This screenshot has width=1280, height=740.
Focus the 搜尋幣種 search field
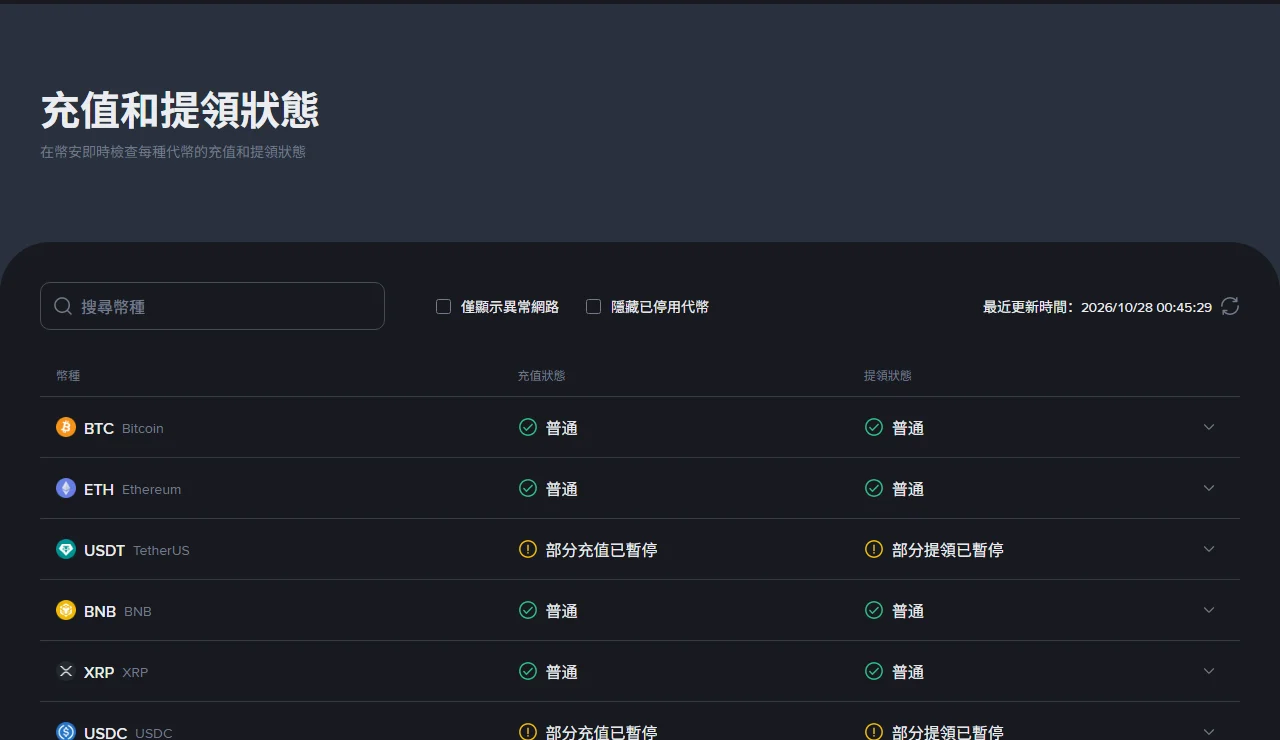(212, 306)
